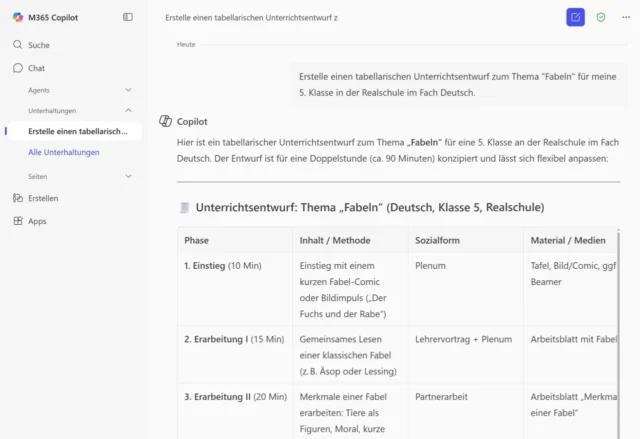The height and width of the screenshot is (439, 640).
Task: Click the Seiten section label
Action: coord(38,176)
